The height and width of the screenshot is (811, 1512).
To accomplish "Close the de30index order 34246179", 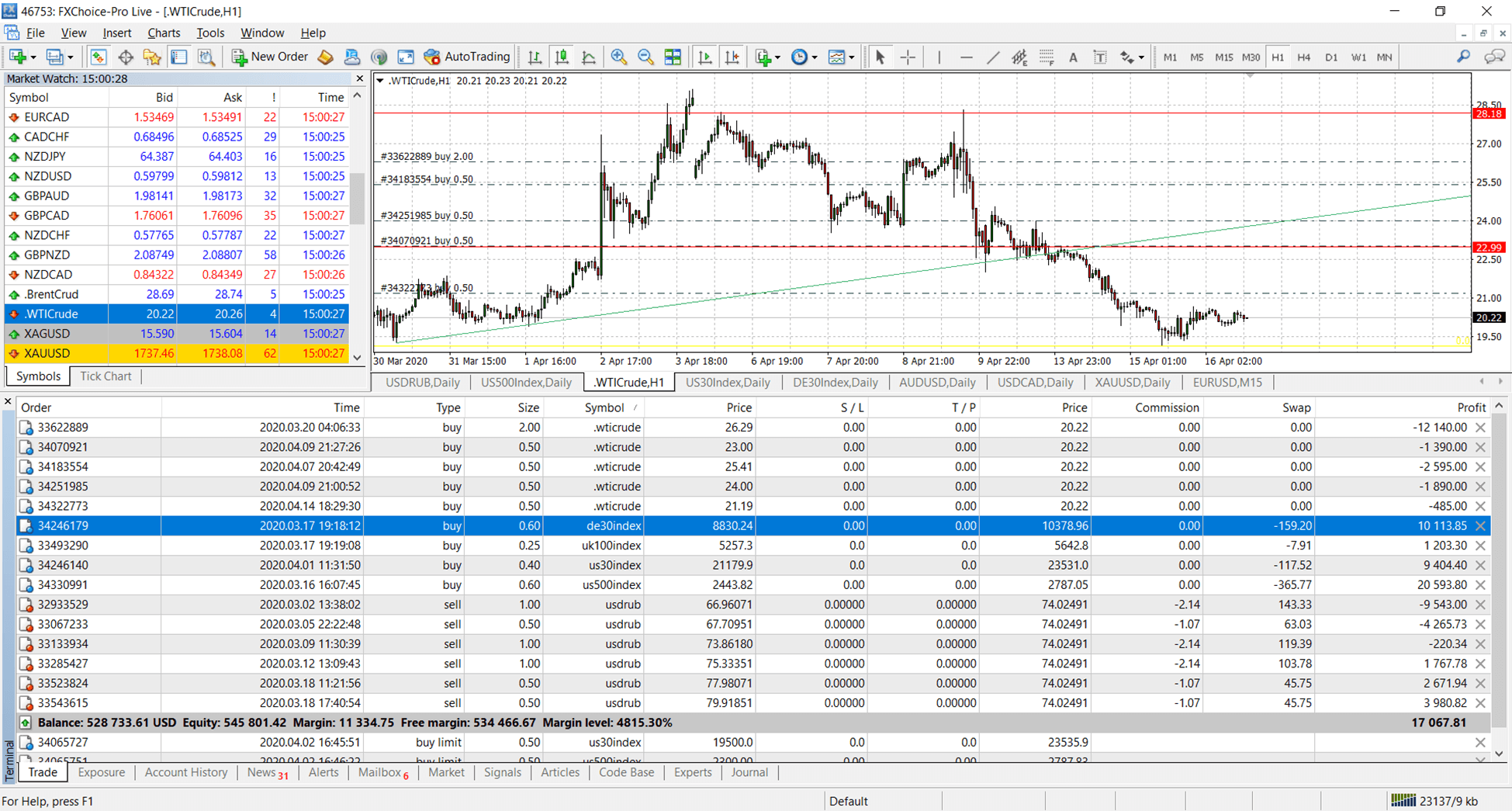I will point(1480,525).
